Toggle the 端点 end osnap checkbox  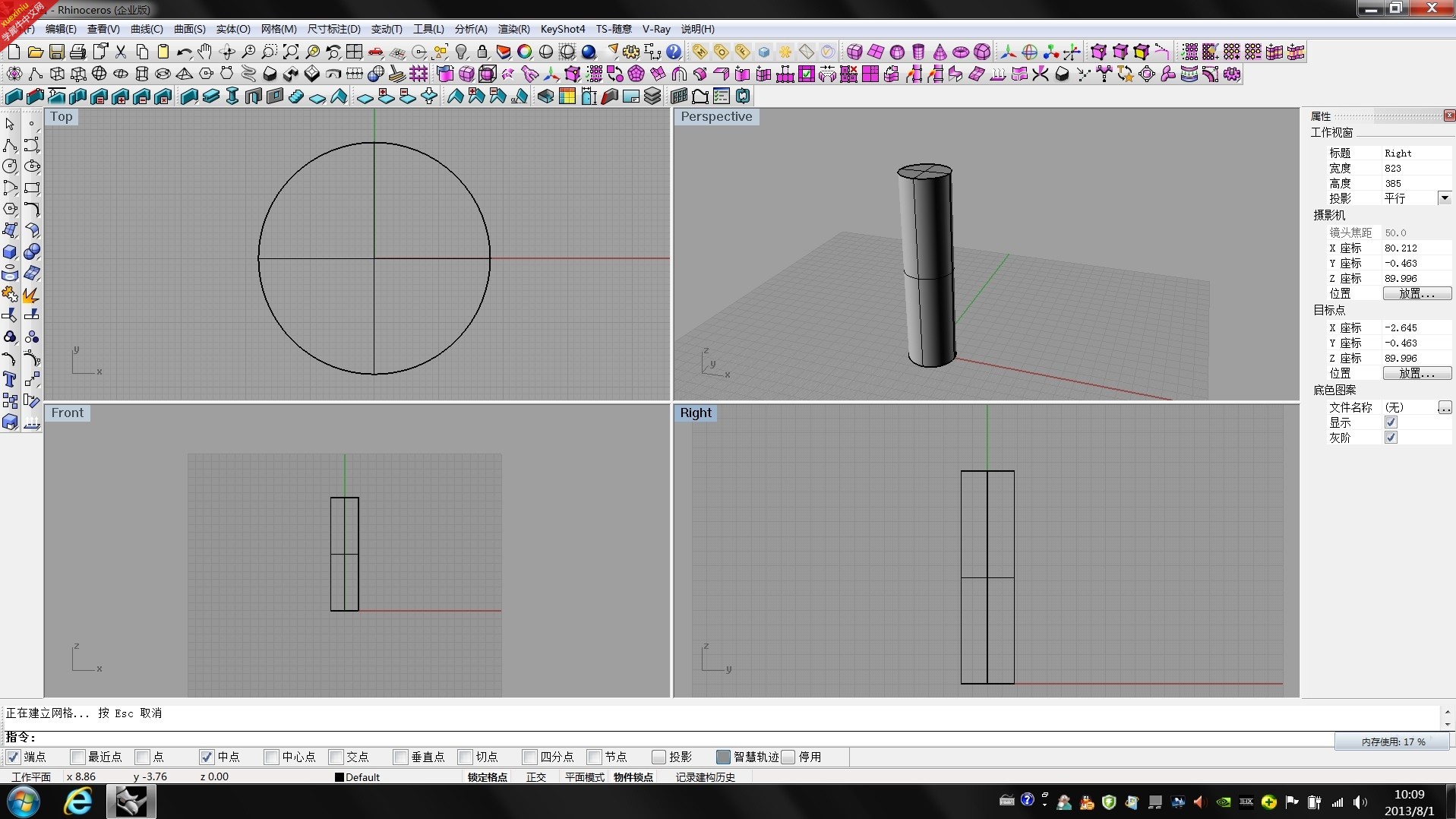point(13,757)
